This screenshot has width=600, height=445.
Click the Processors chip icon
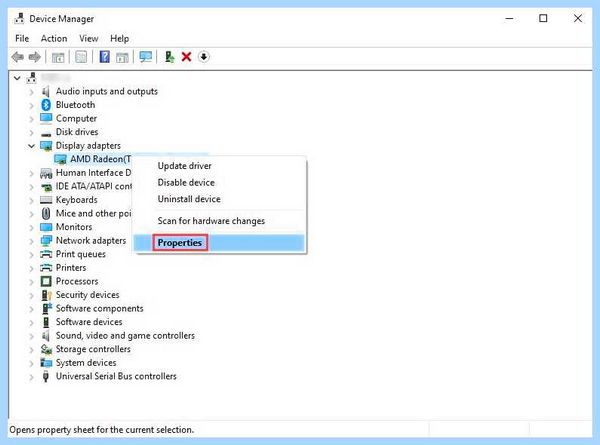point(46,281)
